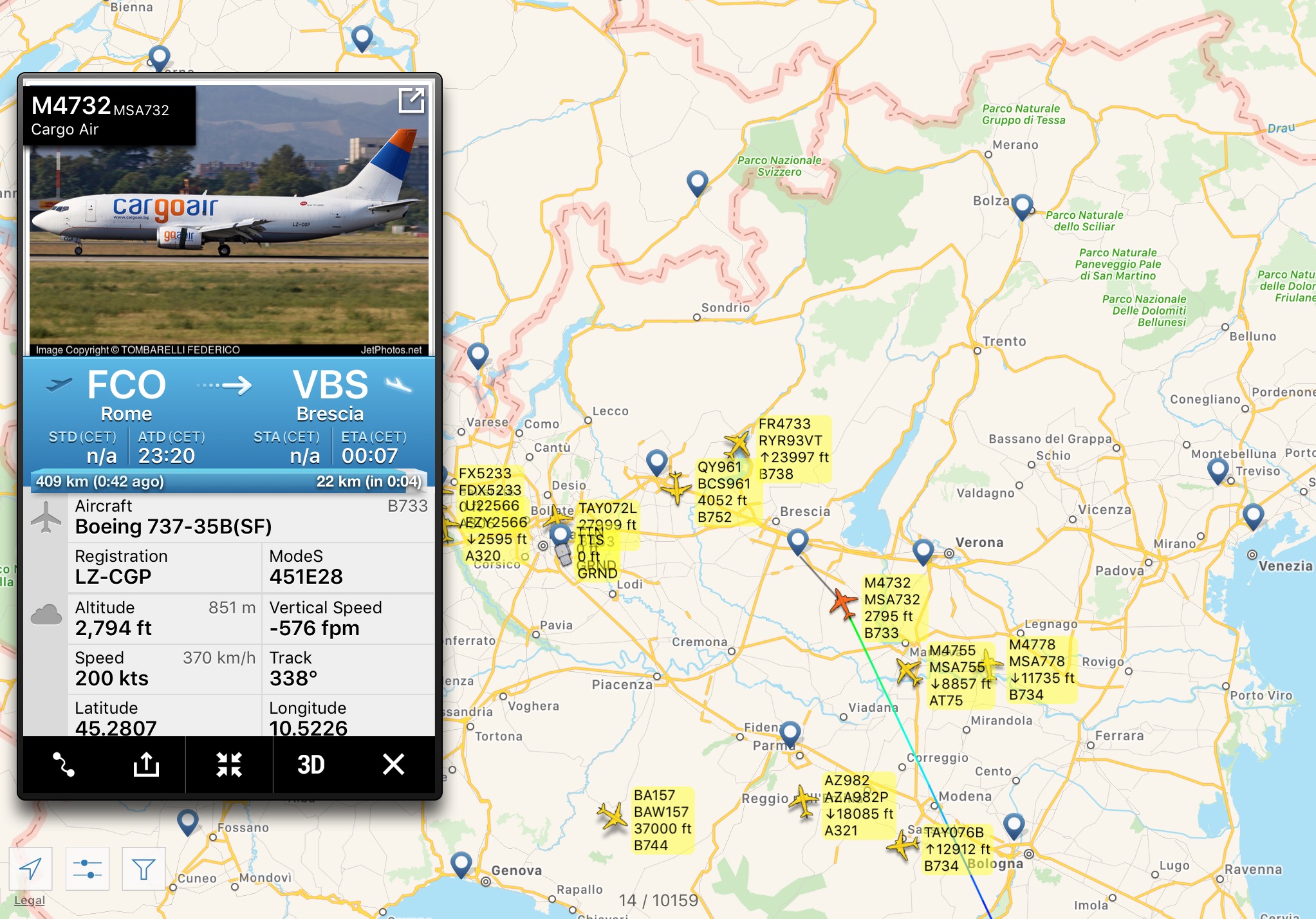Collapse the flight details panel with arrows icon
Image resolution: width=1316 pixels, height=919 pixels.
click(x=229, y=765)
